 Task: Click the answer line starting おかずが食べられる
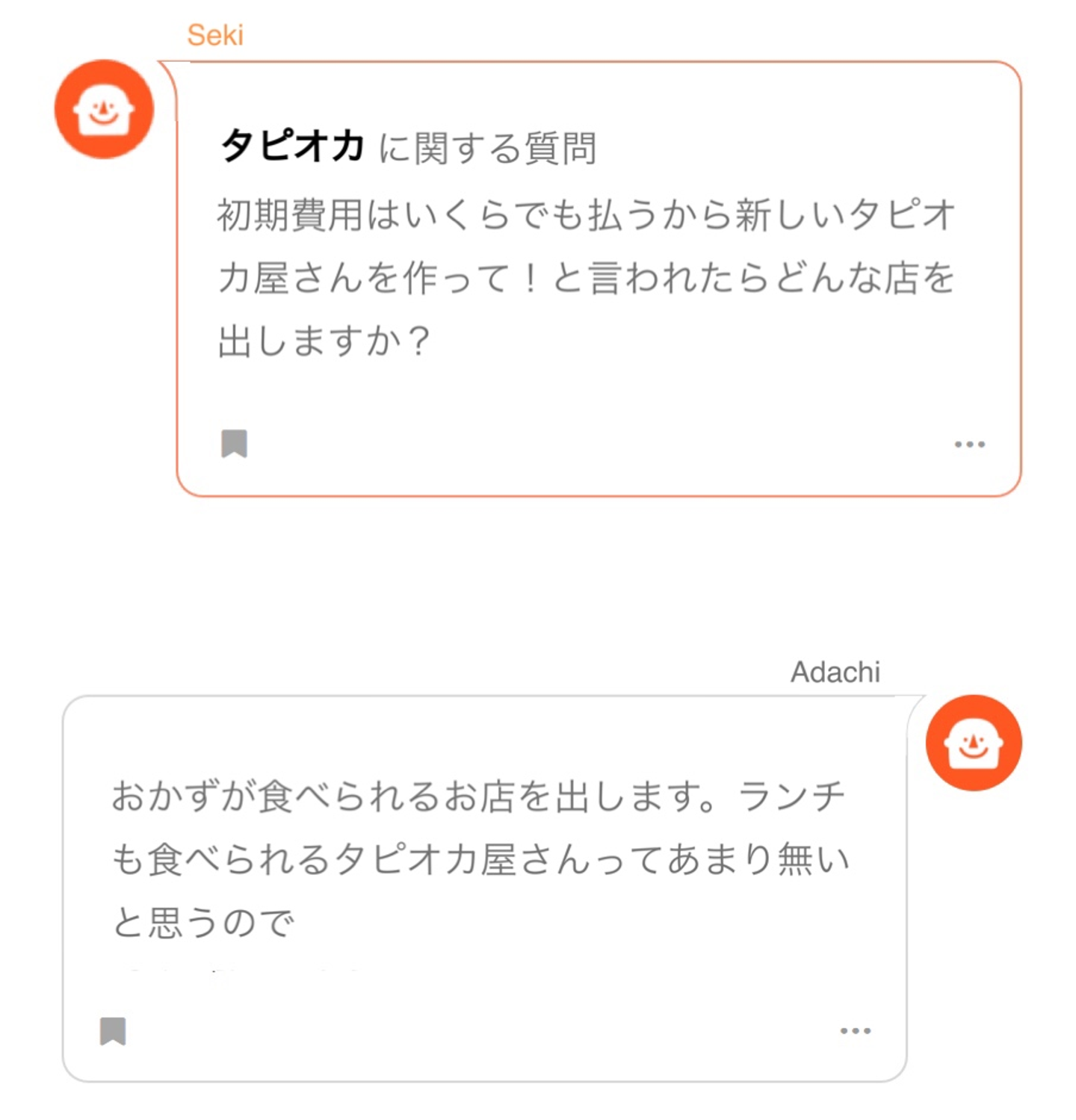478,796
